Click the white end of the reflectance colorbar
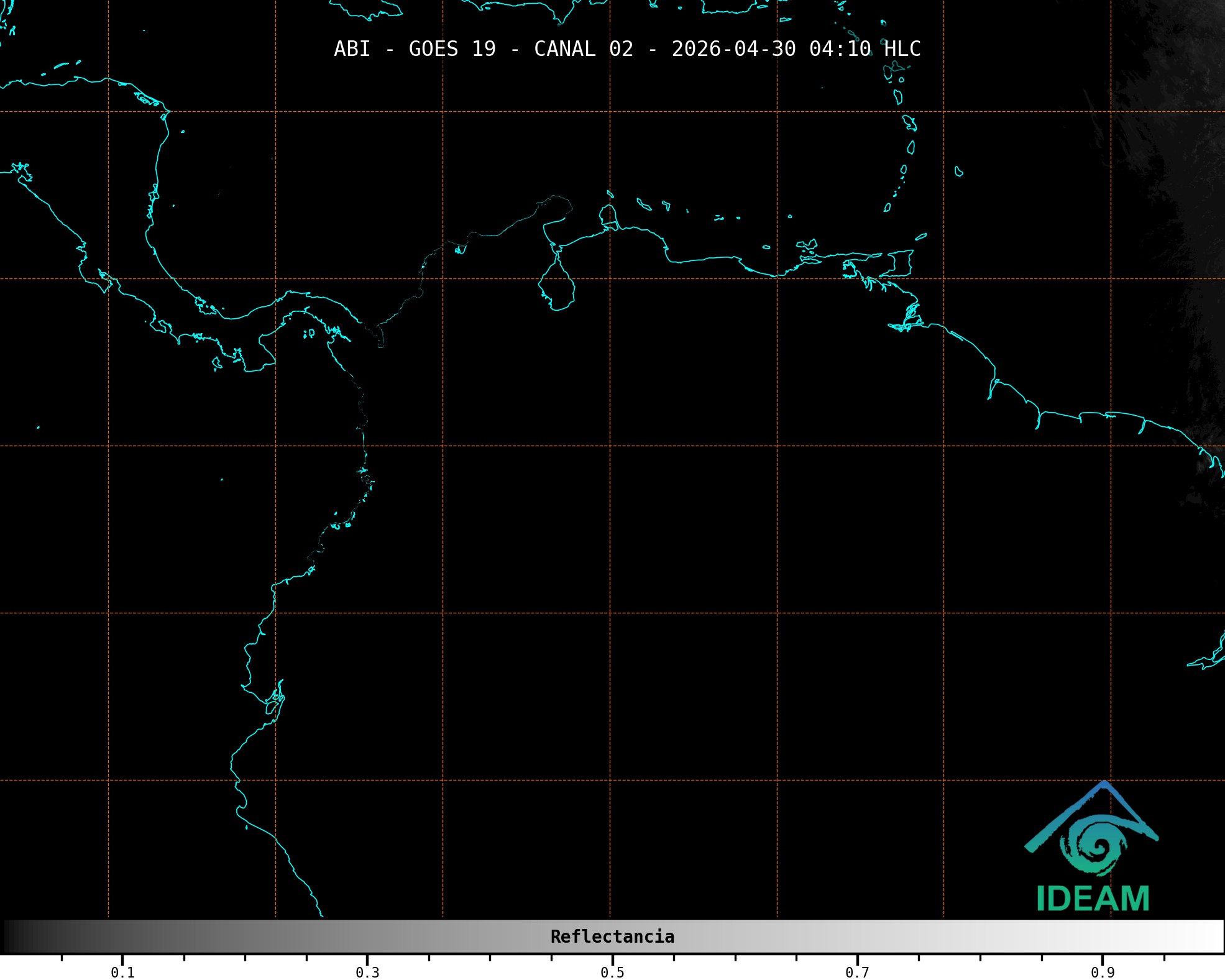The width and height of the screenshot is (1225, 980). tap(1215, 936)
